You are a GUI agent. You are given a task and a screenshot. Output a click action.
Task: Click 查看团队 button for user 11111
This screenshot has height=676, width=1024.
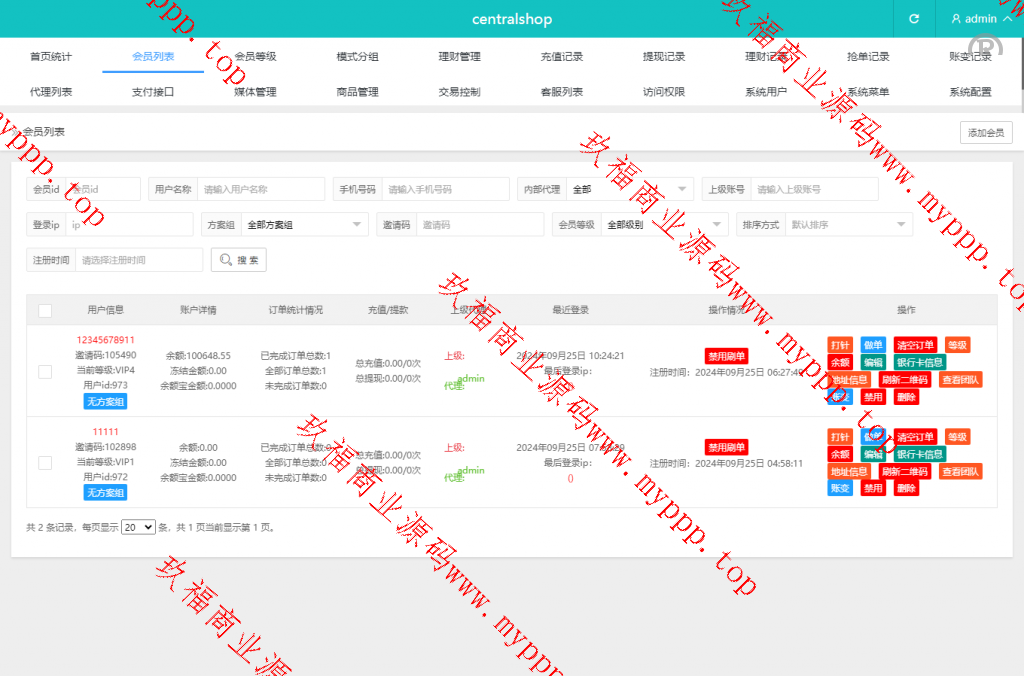tap(960, 471)
